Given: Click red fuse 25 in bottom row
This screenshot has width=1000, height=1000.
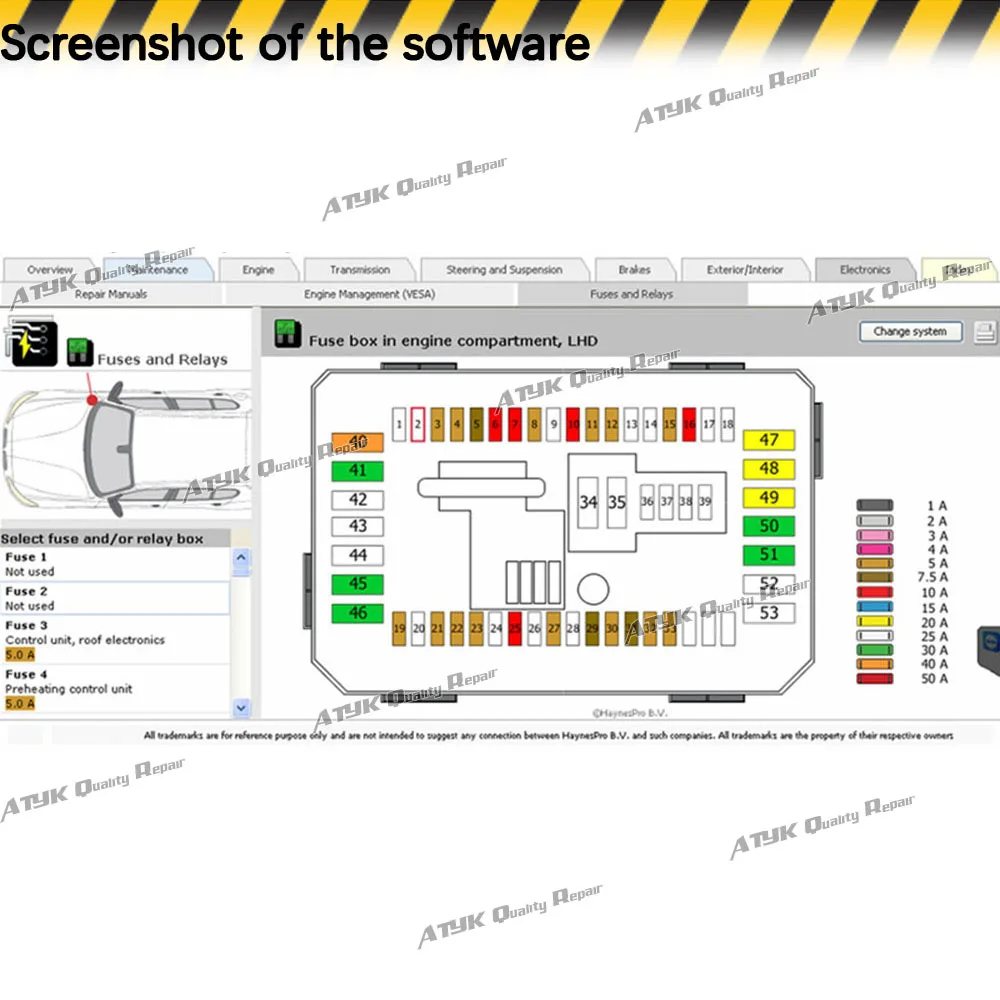Looking at the screenshot, I should pos(515,629).
